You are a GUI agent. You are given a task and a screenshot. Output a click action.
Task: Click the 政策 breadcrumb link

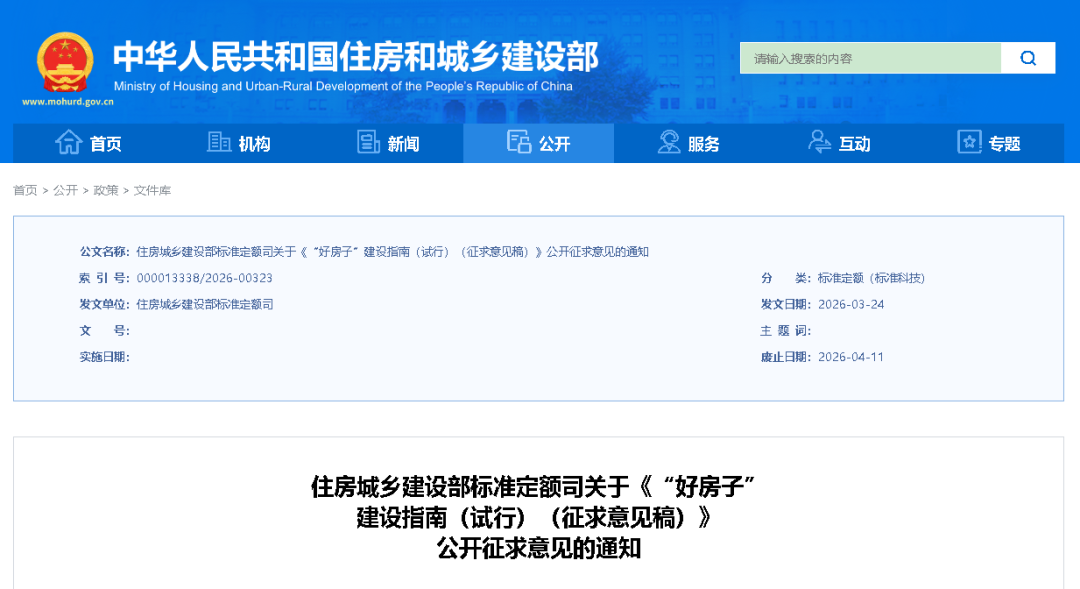[106, 190]
